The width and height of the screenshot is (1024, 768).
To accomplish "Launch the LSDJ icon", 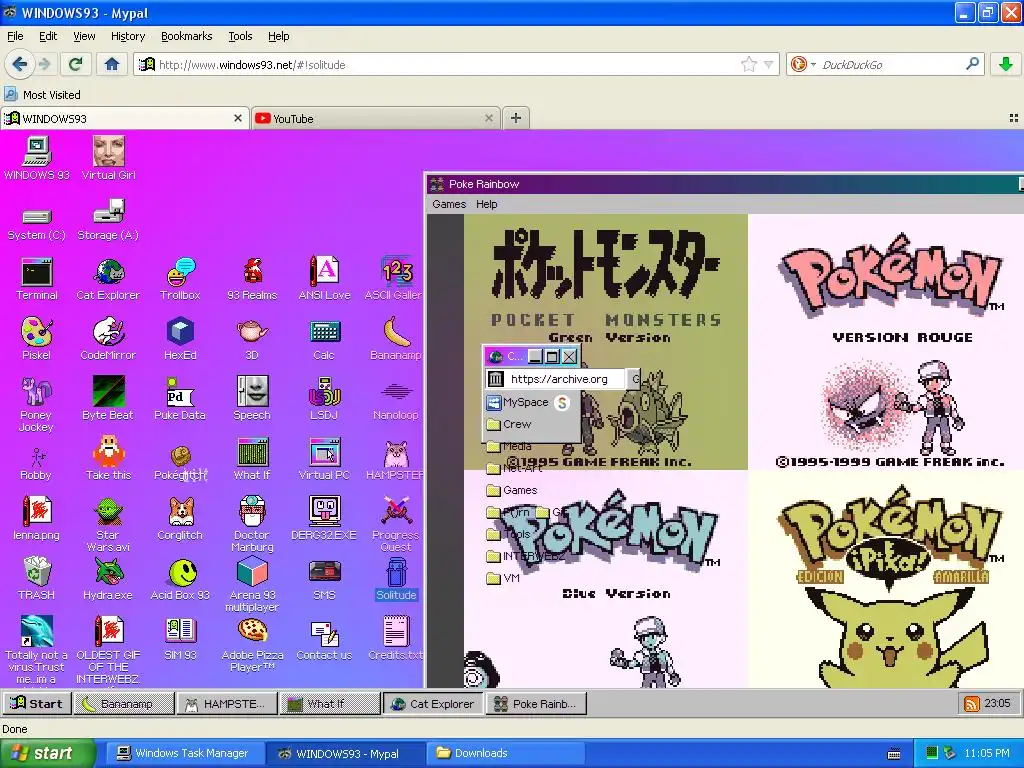I will (324, 398).
